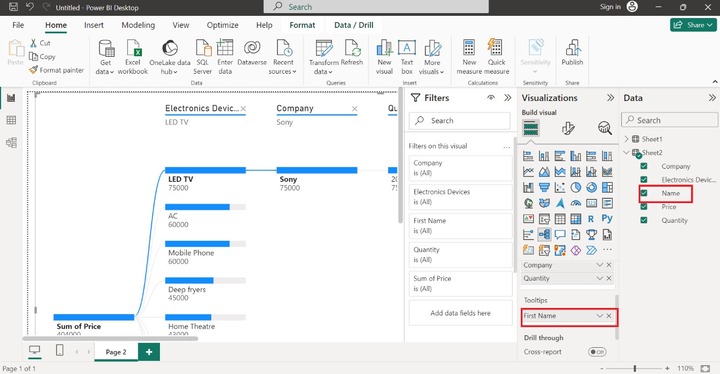Screen dimensions: 720x374
Task: Uncheck the Quantity field checkbox
Action: pos(644,220)
